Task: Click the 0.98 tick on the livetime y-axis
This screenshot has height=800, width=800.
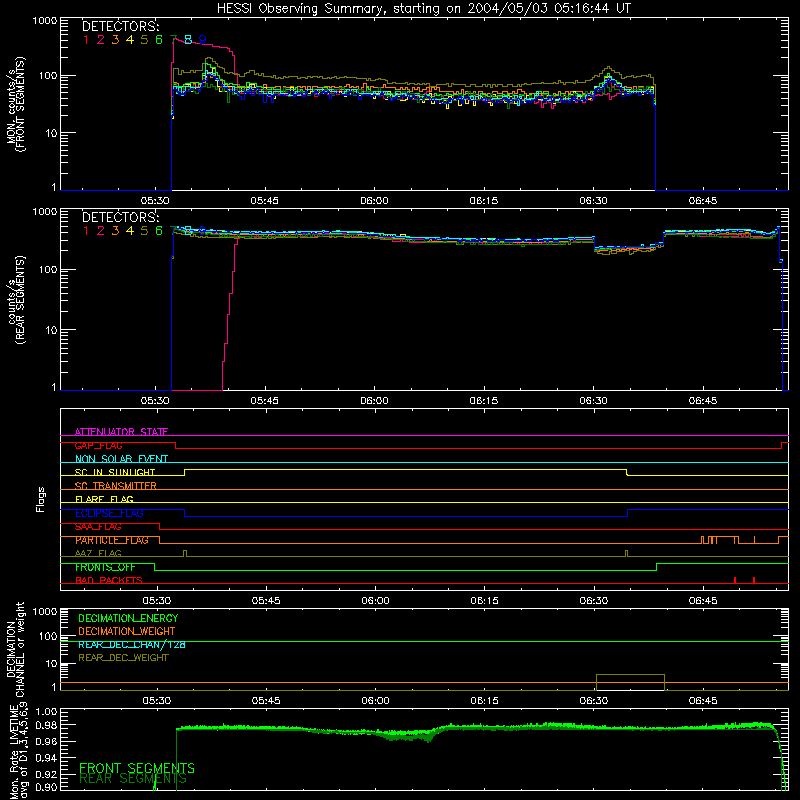Action: tap(47, 725)
